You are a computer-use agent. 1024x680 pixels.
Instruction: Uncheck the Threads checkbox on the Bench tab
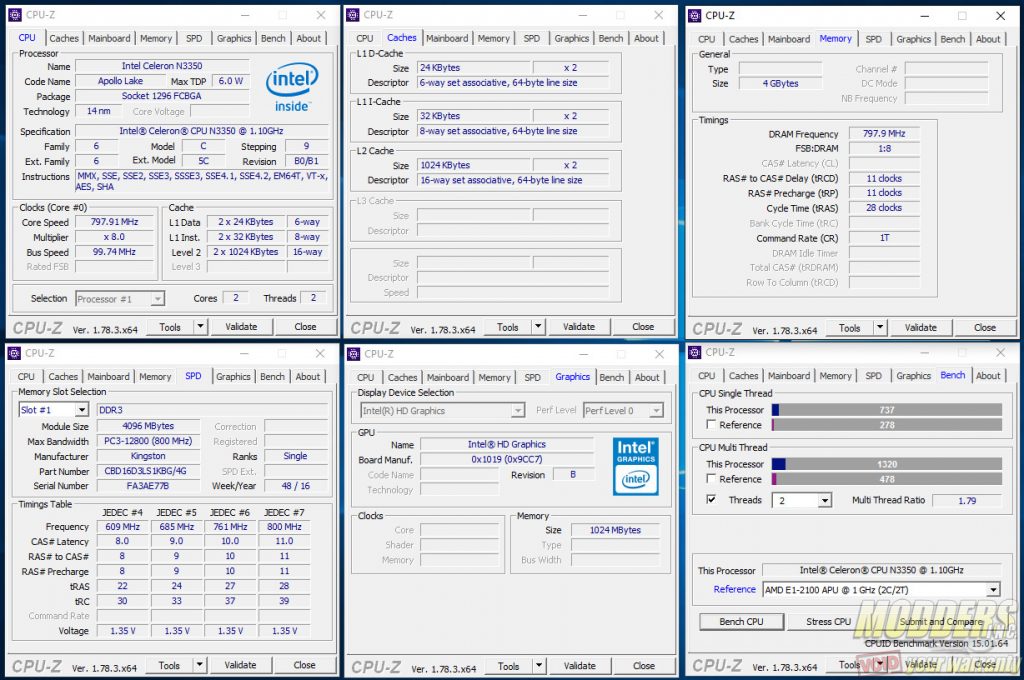pyautogui.click(x=711, y=500)
